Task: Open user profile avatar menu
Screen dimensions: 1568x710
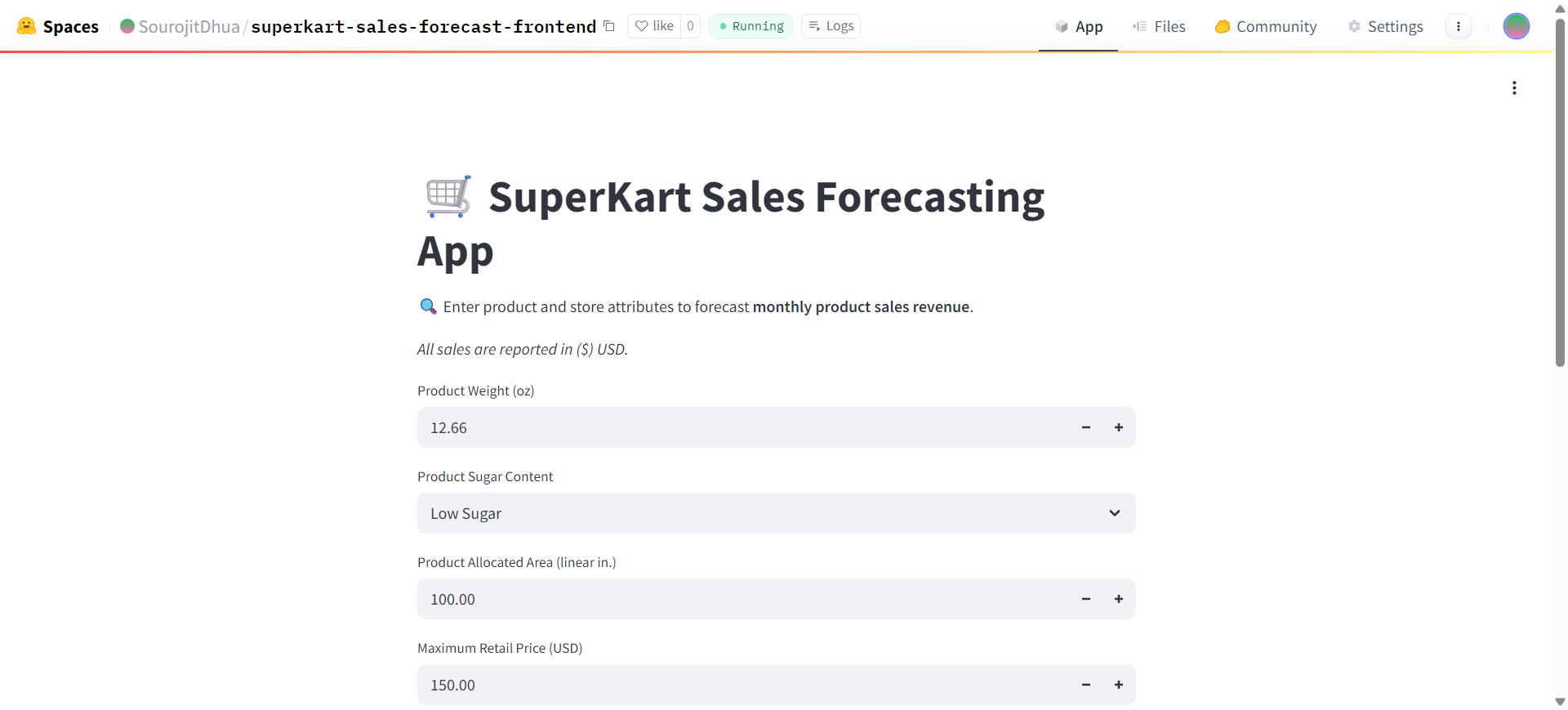Action: point(1516,26)
